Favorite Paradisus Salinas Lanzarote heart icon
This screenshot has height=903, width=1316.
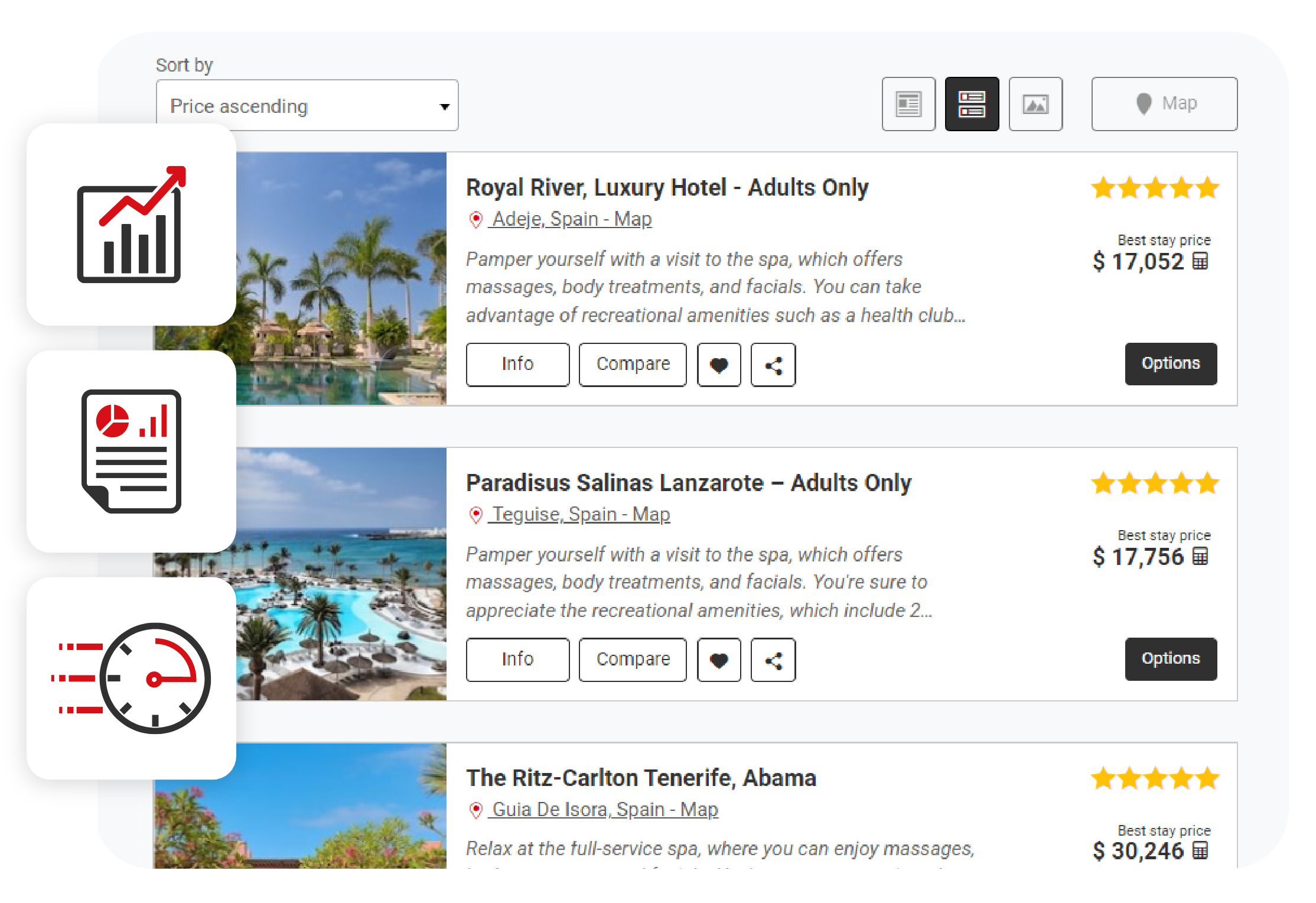(x=719, y=660)
